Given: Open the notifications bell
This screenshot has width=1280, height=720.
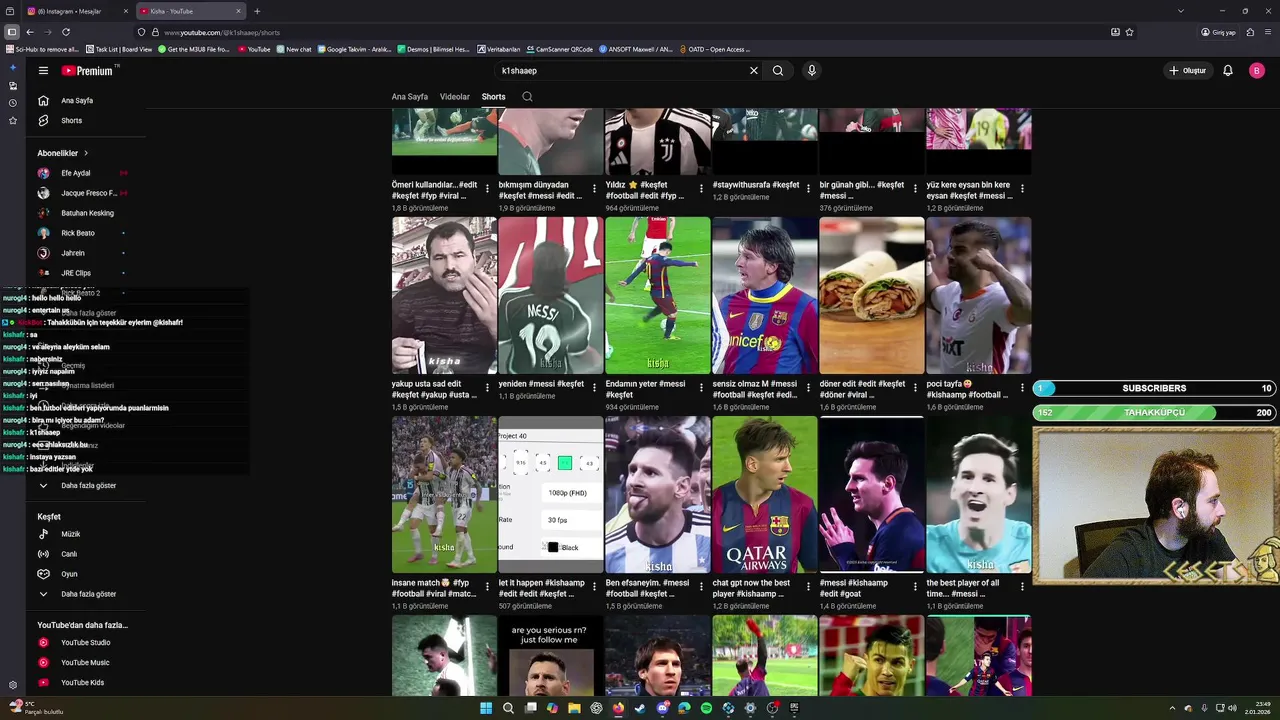Looking at the screenshot, I should click(x=1228, y=71).
